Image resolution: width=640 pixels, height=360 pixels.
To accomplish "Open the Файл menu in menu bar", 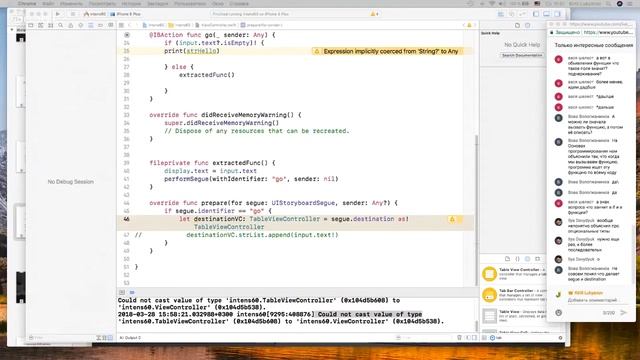I will pos(48,3).
